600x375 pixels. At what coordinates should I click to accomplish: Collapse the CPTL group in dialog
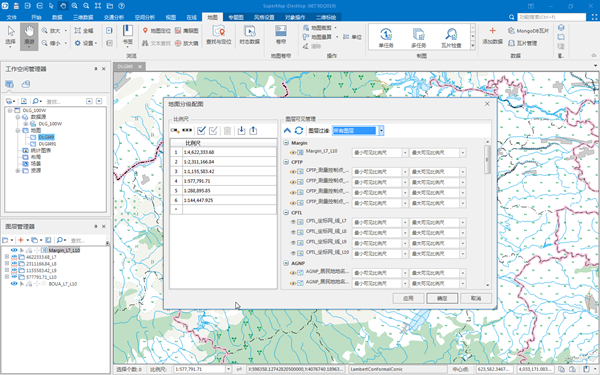[x=286, y=212]
